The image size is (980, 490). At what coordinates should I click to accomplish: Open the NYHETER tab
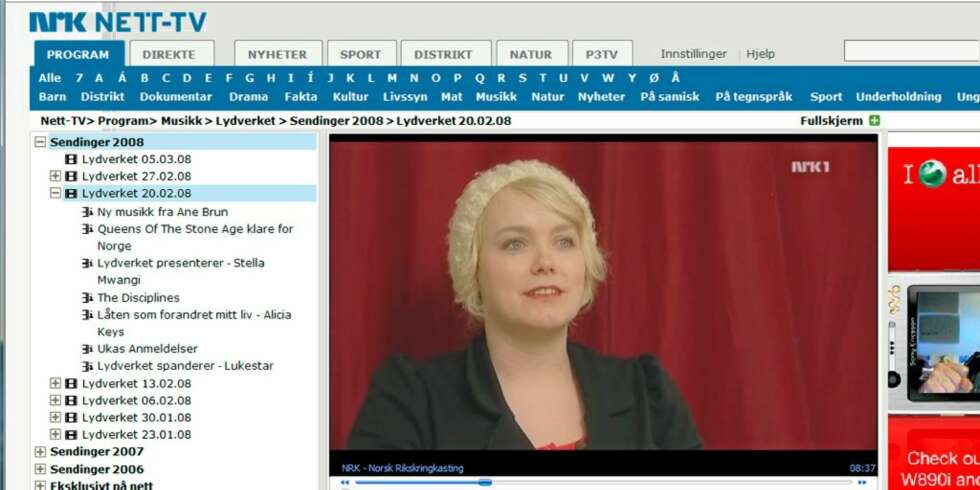point(278,54)
